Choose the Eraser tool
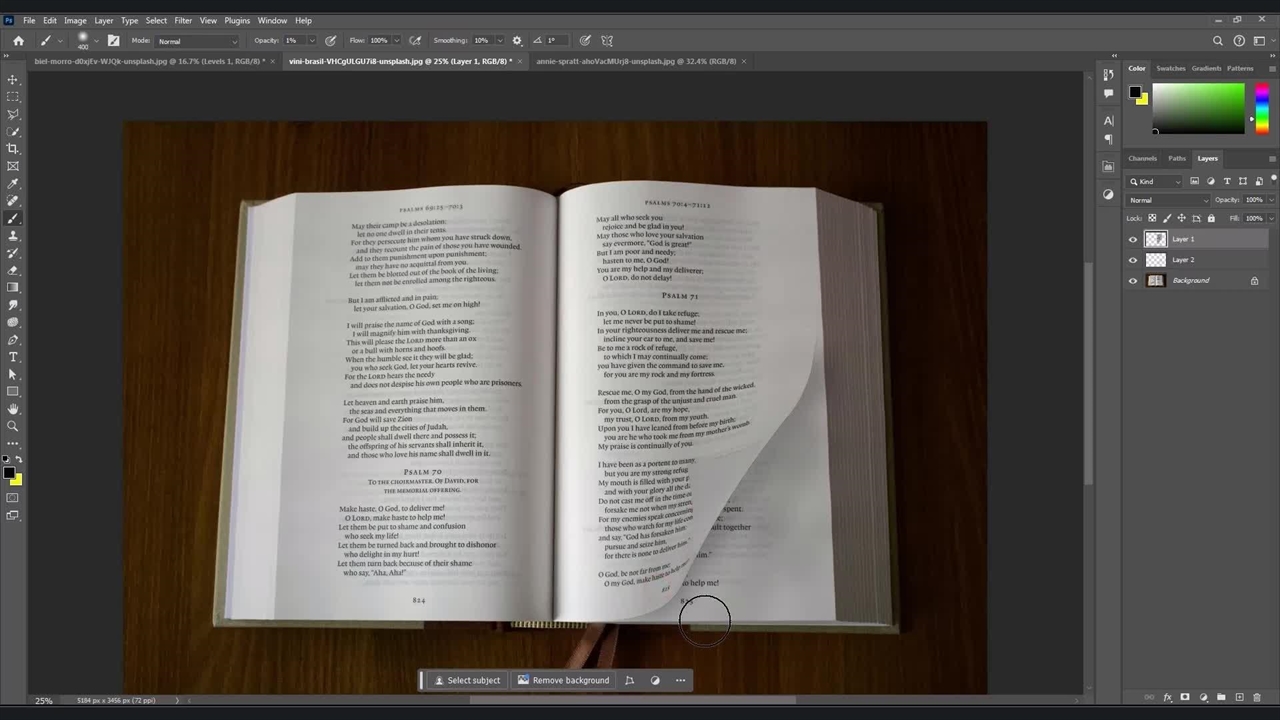The image size is (1280, 720). coord(13,270)
